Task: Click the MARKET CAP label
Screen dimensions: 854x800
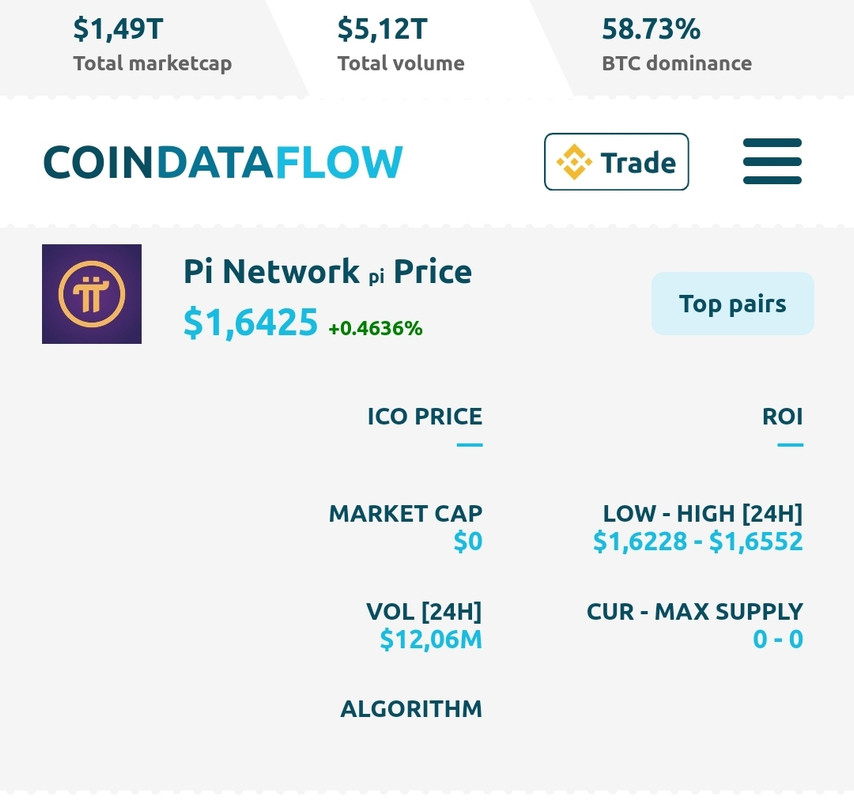Action: point(405,514)
